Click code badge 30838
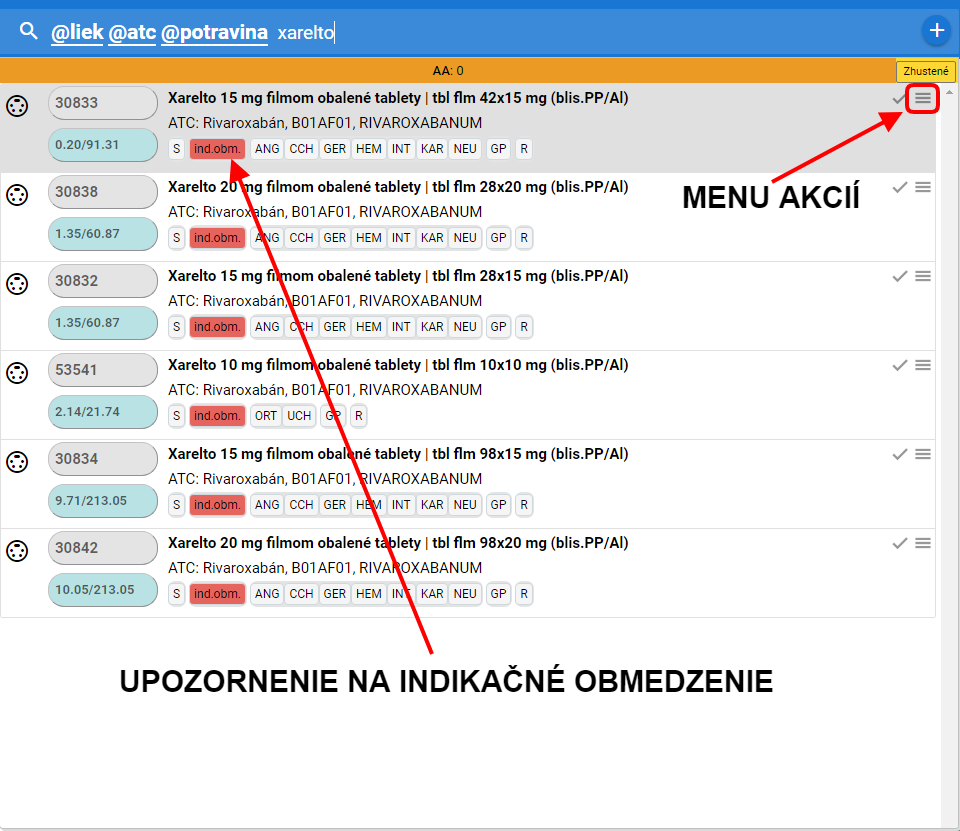 103,192
